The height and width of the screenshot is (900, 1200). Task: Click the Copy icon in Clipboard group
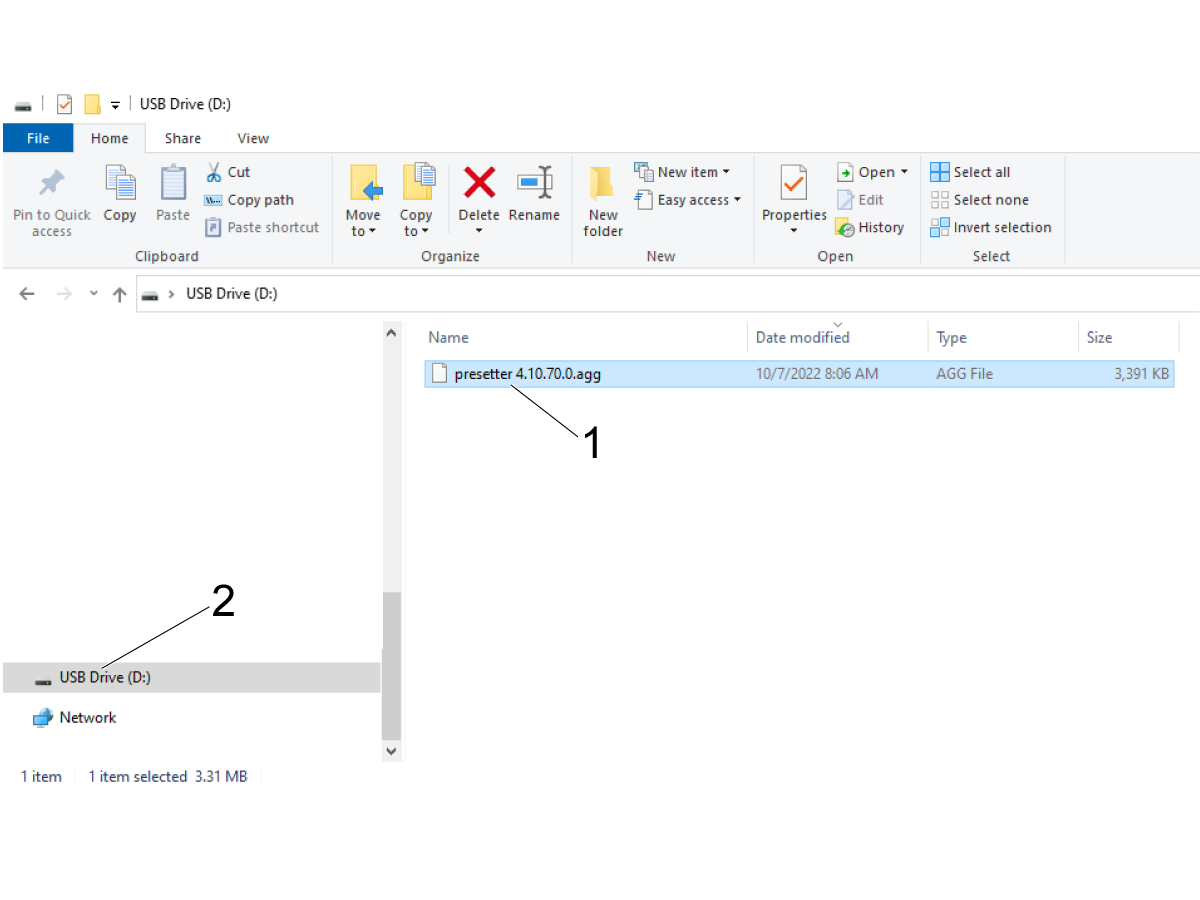pos(120,184)
